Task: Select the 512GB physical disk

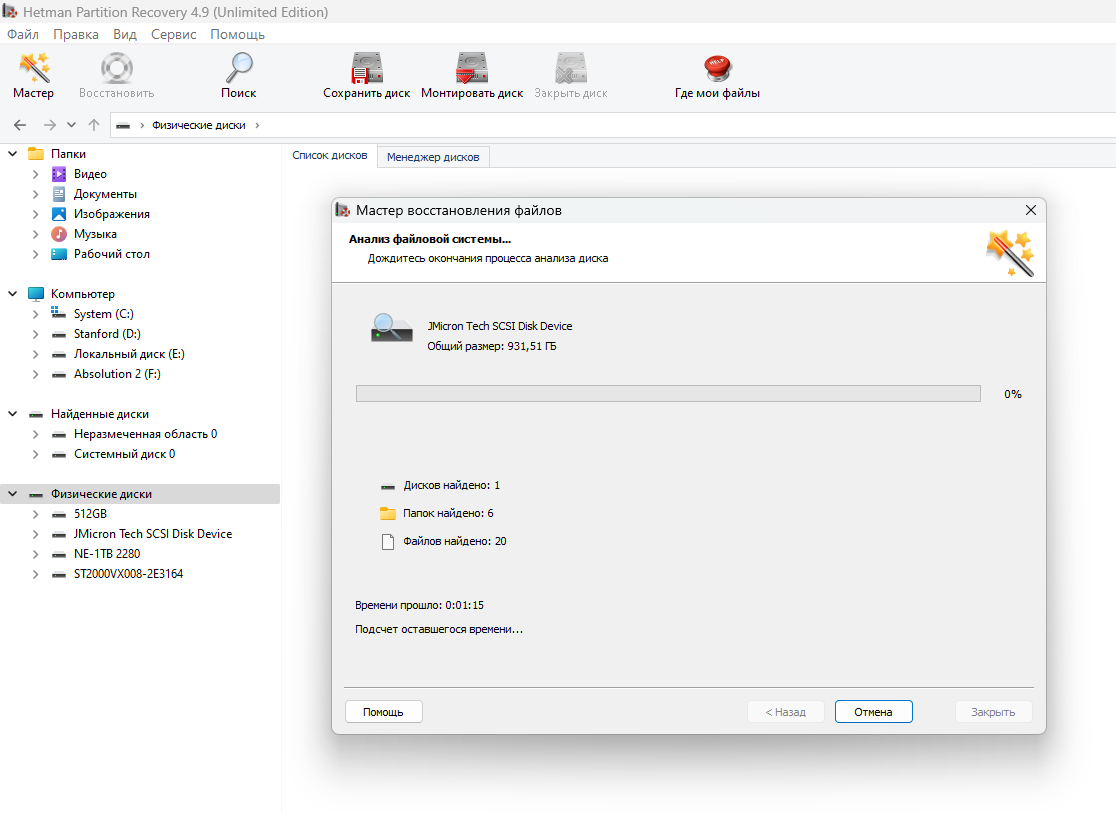Action: [90, 513]
